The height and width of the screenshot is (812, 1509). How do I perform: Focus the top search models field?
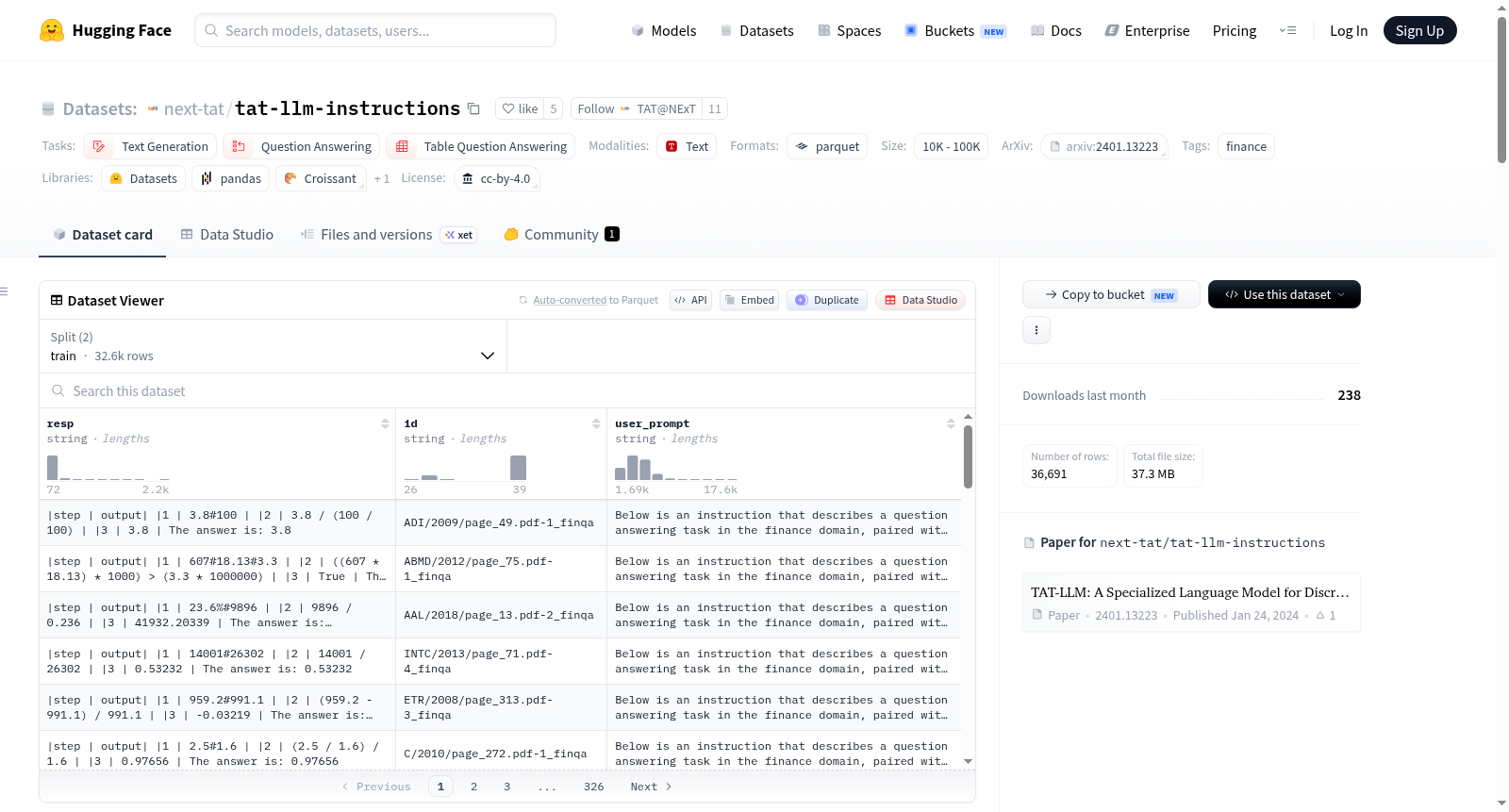[x=375, y=30]
